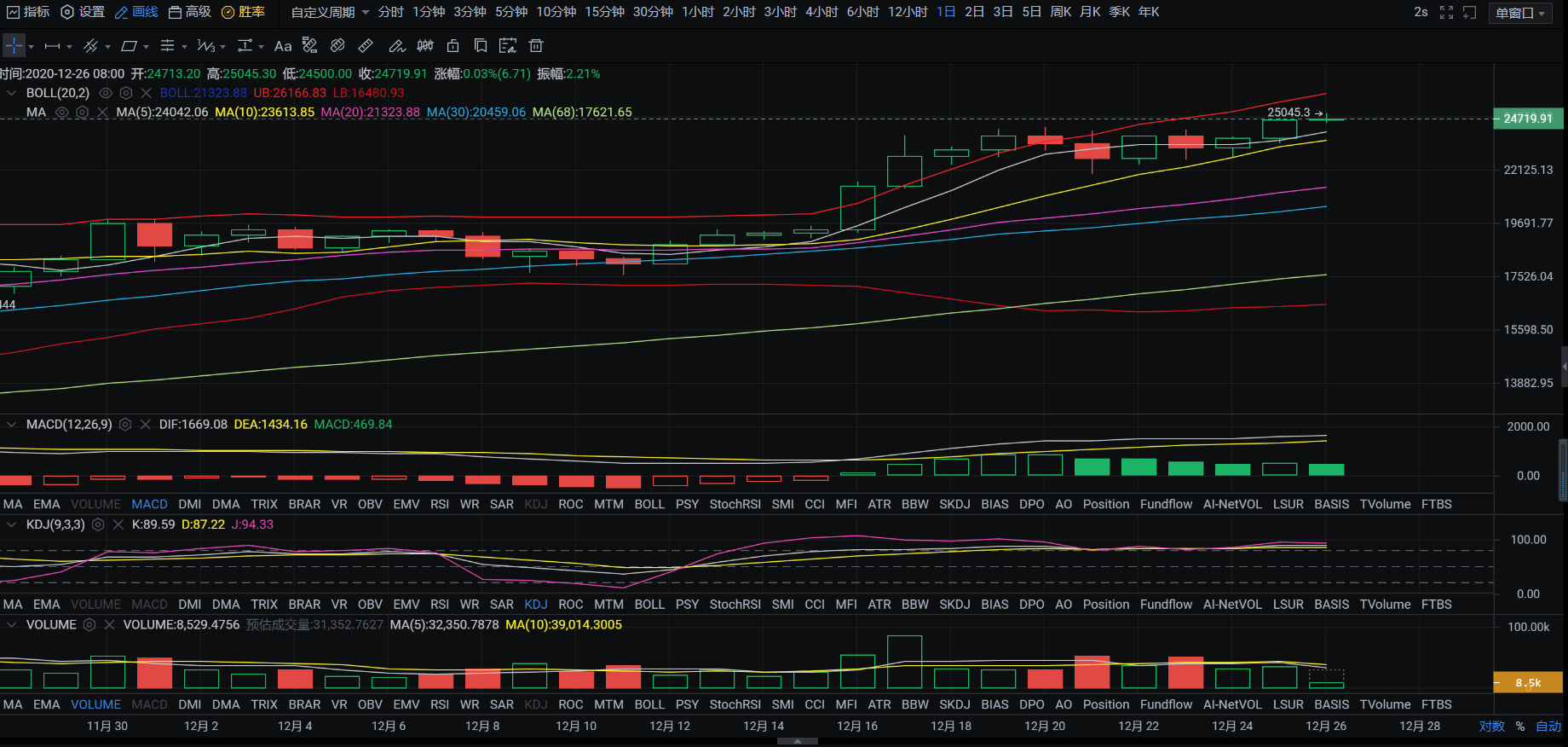This screenshot has width=1568, height=747.
Task: Click the Aa text annotation tool
Action: (x=283, y=46)
